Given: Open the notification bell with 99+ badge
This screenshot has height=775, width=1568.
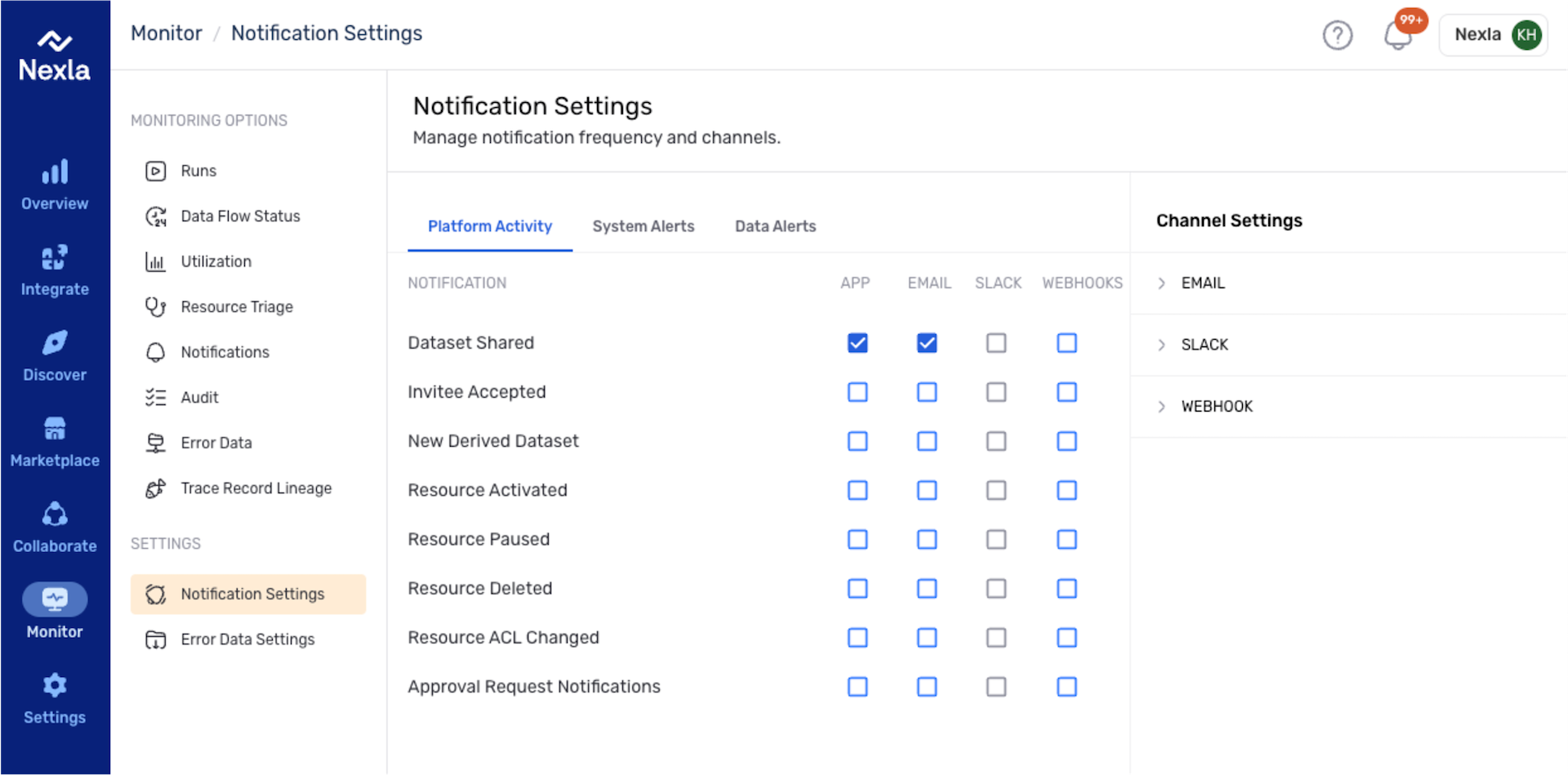Looking at the screenshot, I should tap(1399, 33).
